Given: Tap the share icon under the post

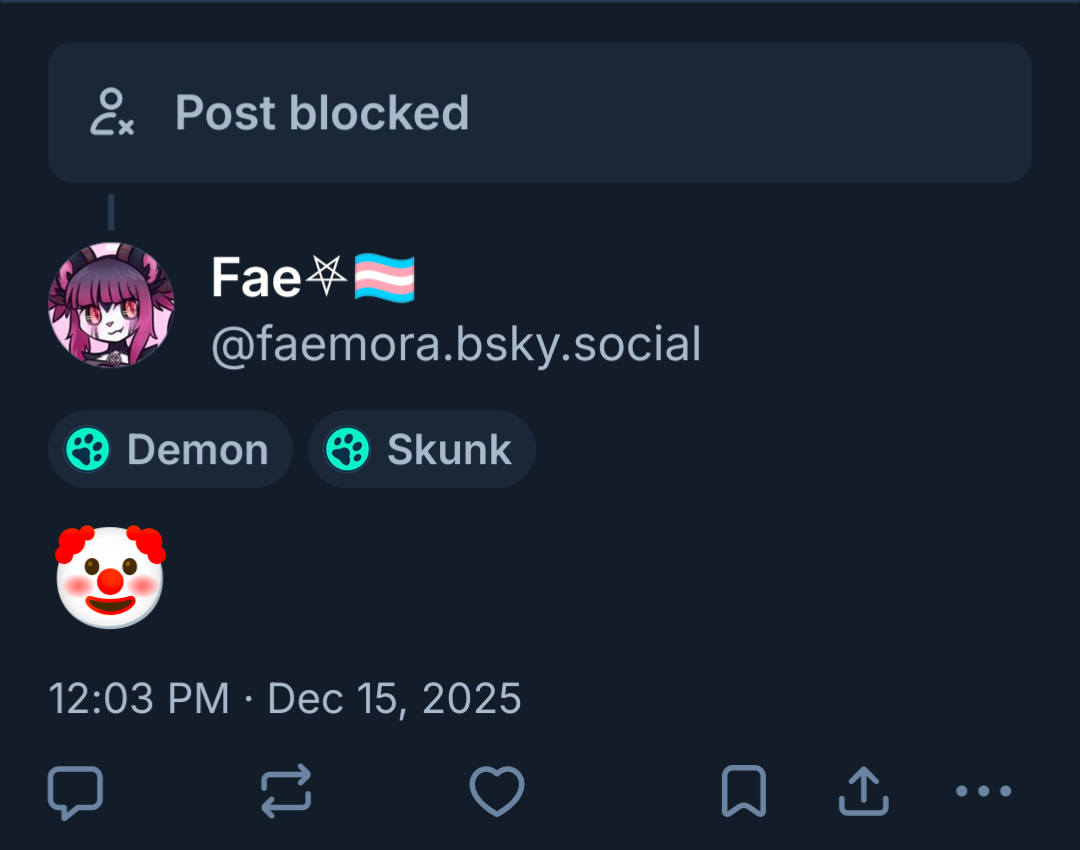Looking at the screenshot, I should [x=862, y=792].
